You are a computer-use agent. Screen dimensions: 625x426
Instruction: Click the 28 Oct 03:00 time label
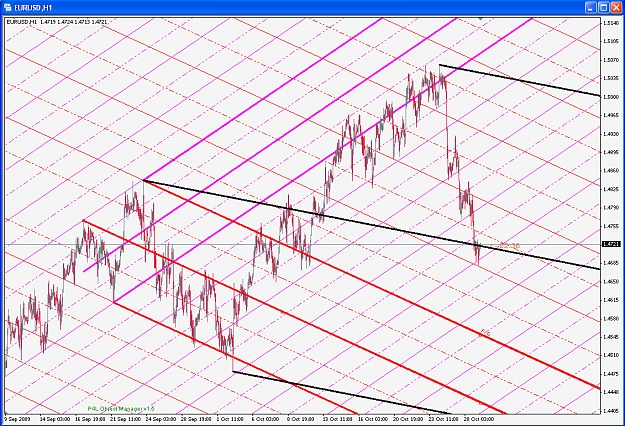479,419
